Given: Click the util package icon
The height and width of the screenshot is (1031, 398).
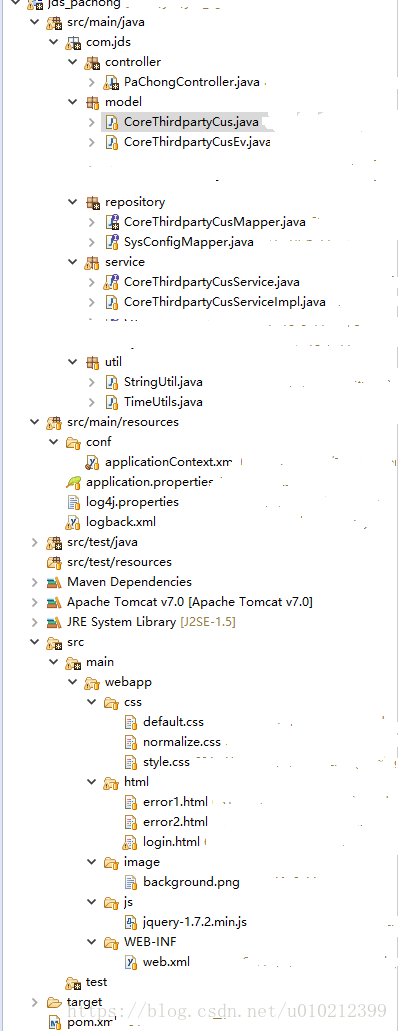Looking at the screenshot, I should tap(91, 362).
